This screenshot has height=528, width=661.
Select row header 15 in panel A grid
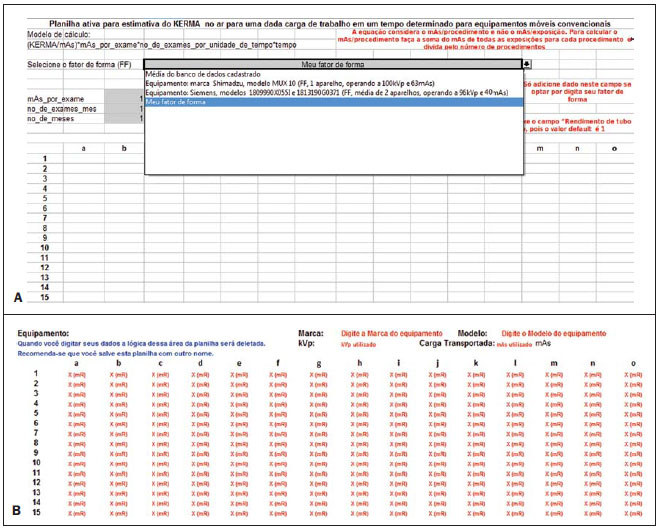coord(45,297)
